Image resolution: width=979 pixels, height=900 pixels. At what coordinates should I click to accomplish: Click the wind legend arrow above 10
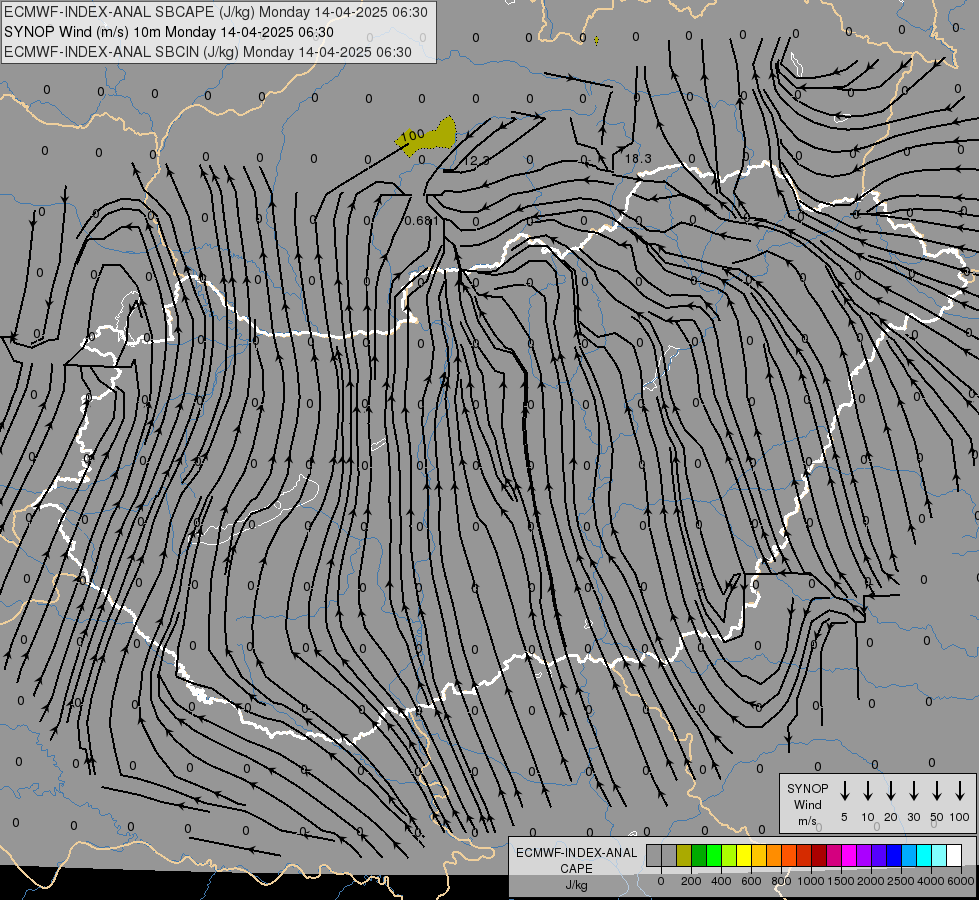click(x=868, y=791)
